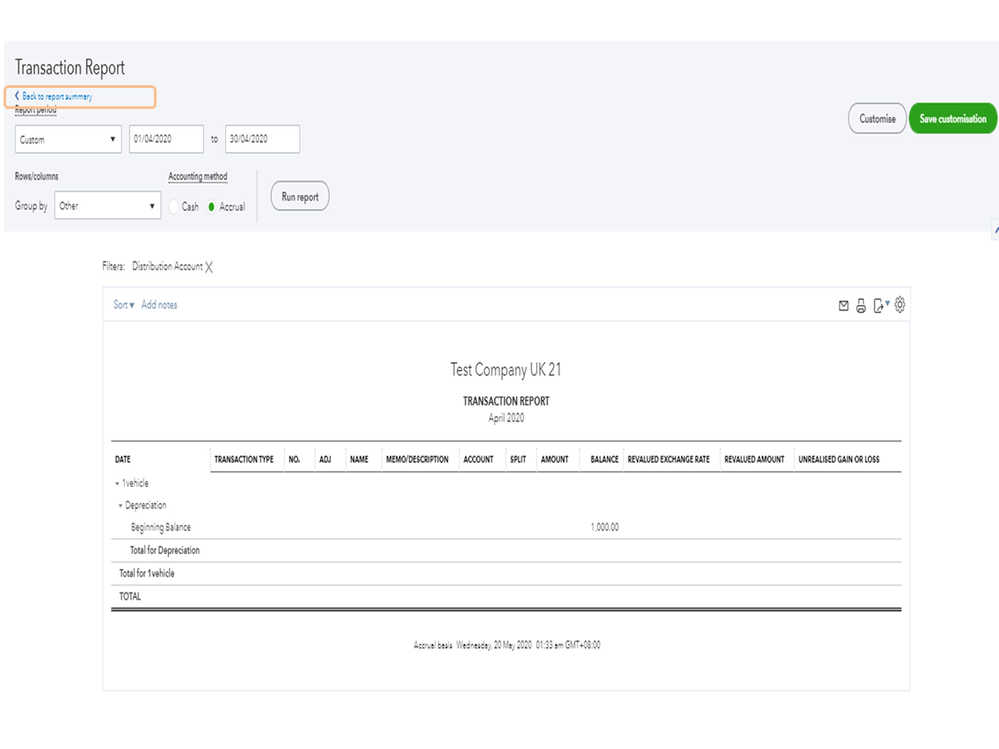Viewport: 999px width, 749px height.
Task: Go Back to report summary link
Action: coord(54,96)
